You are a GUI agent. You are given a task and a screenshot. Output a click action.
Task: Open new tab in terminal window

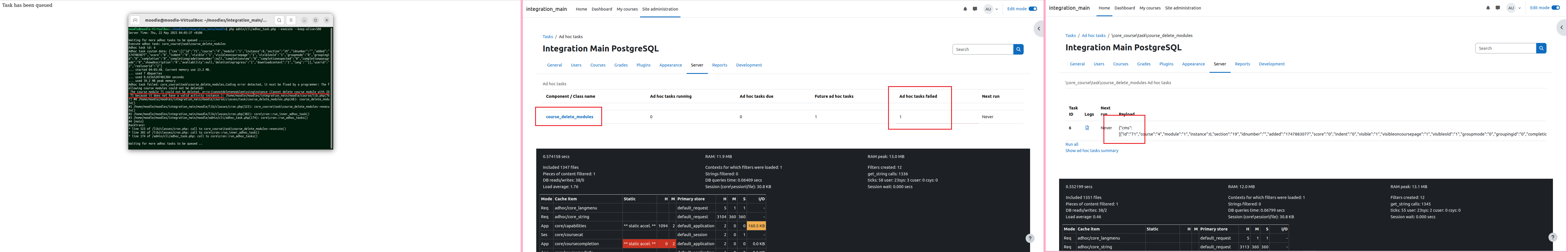coord(135,20)
